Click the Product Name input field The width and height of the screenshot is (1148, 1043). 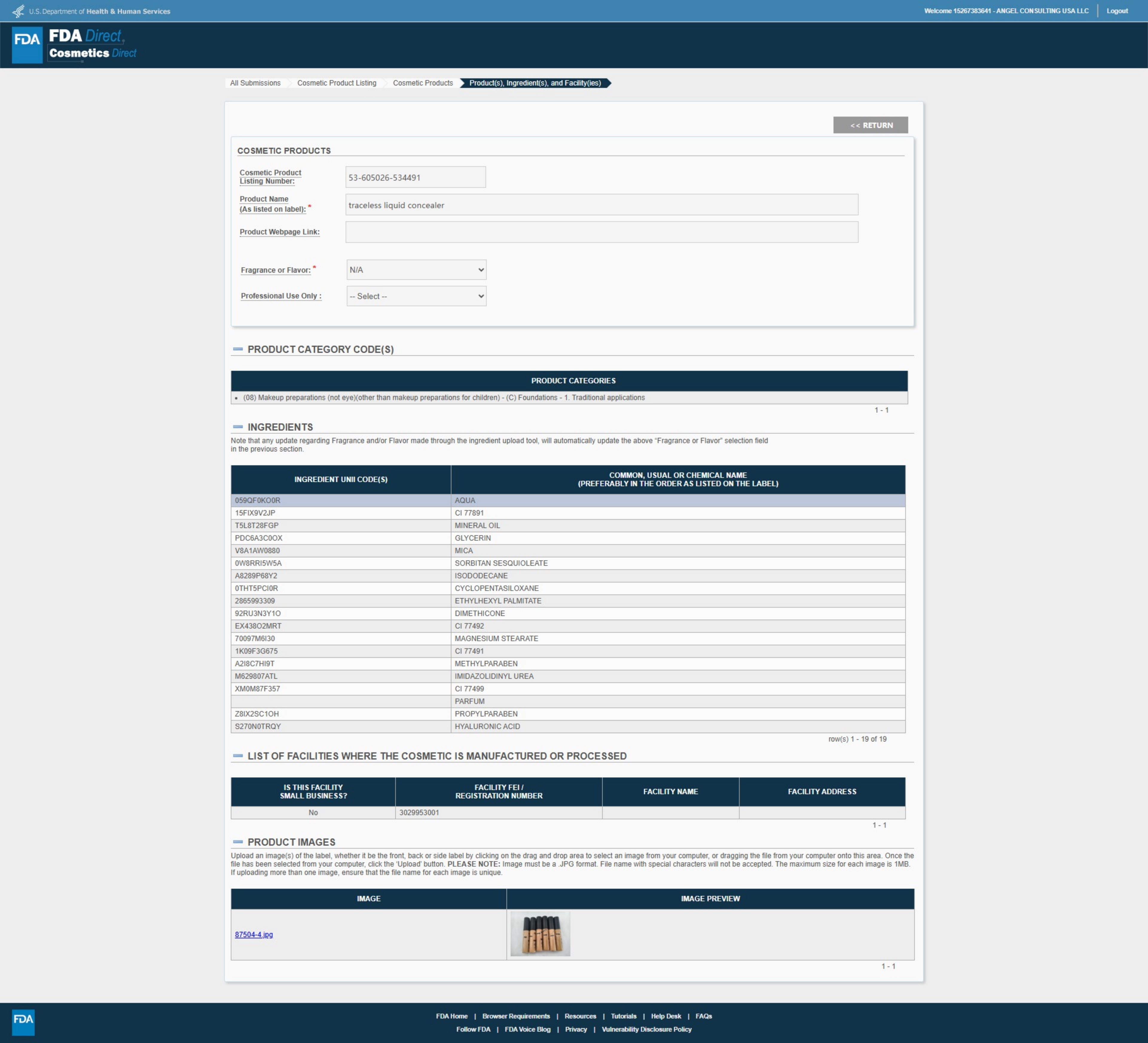coord(601,205)
